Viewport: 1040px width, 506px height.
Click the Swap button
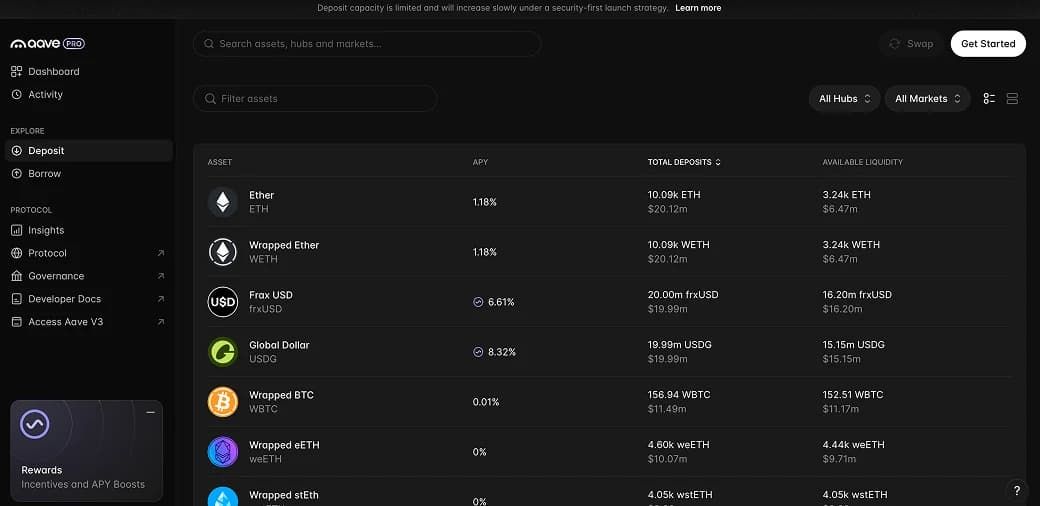click(x=911, y=44)
